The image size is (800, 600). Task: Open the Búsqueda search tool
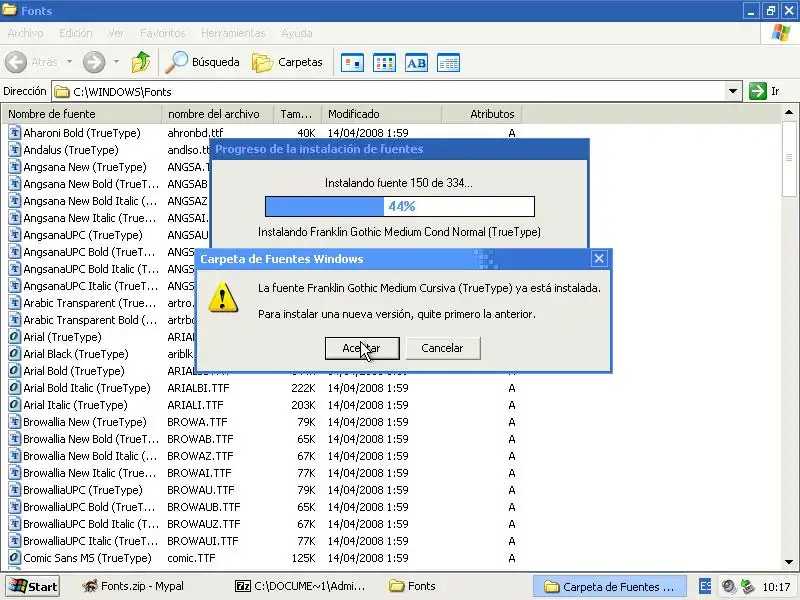tap(203, 62)
